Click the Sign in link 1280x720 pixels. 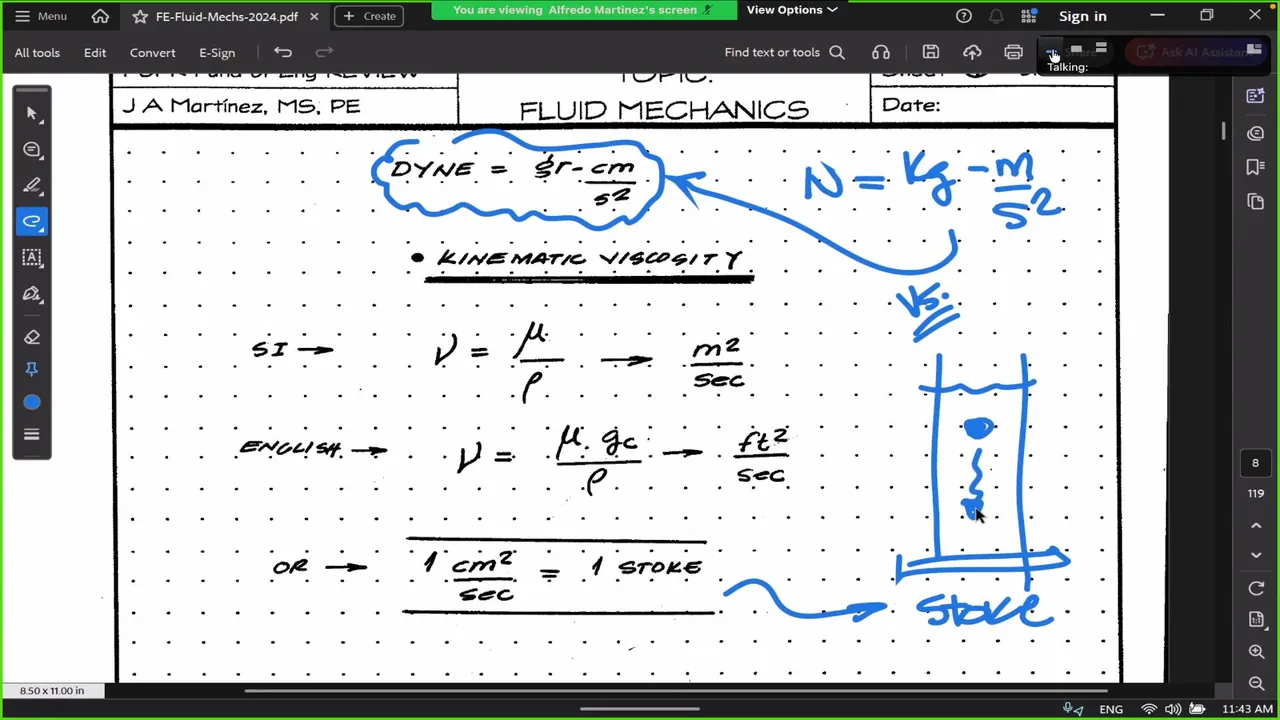click(1083, 16)
